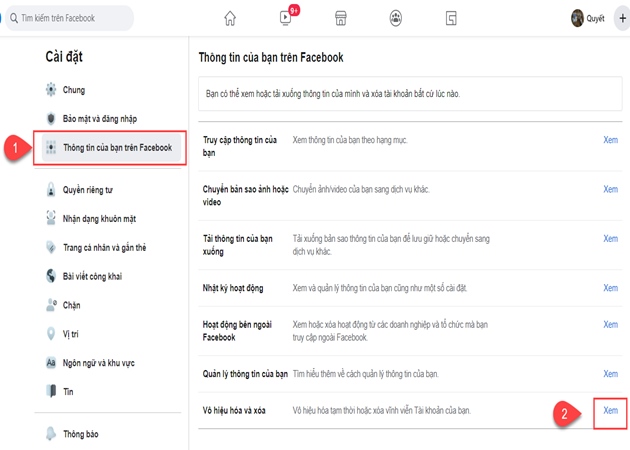The width and height of the screenshot is (630, 450).
Task: Click the Chặn blocked-user icon
Action: coord(51,305)
